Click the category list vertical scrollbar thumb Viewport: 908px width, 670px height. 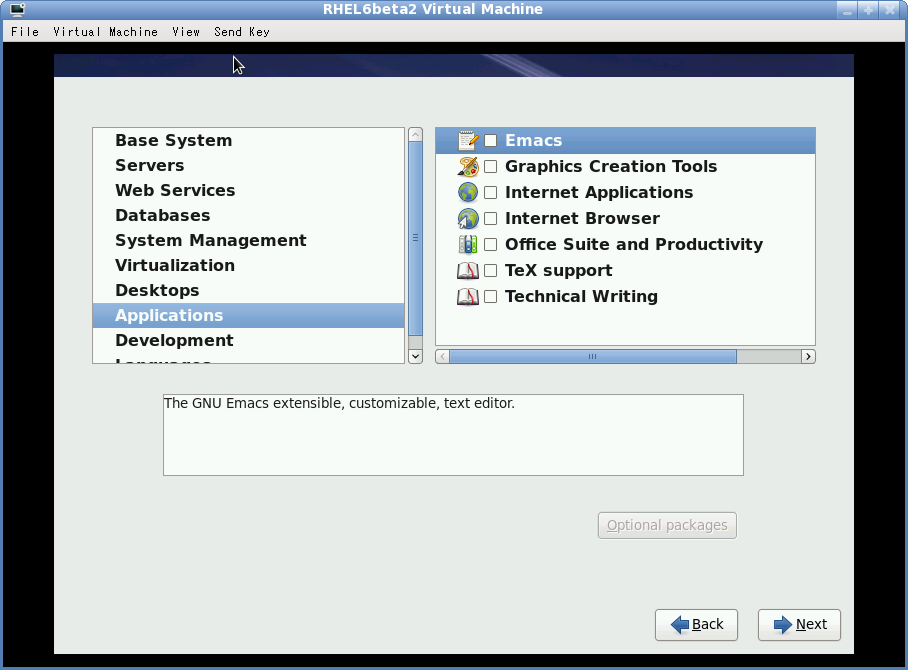(x=415, y=238)
